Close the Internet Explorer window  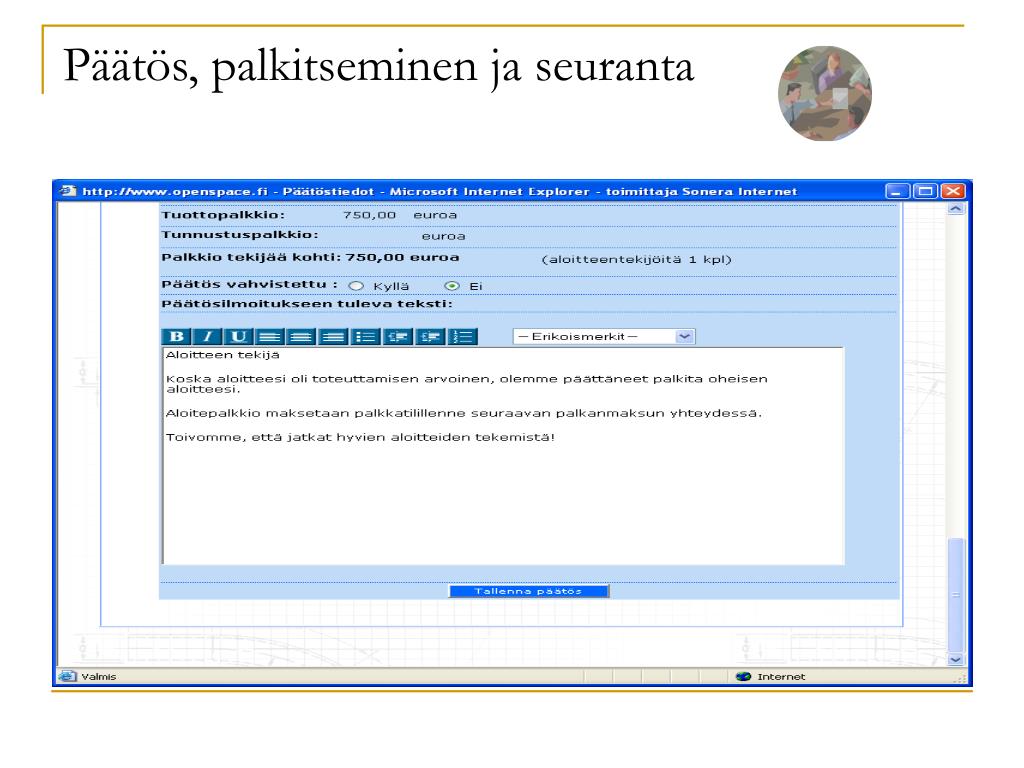point(953,191)
